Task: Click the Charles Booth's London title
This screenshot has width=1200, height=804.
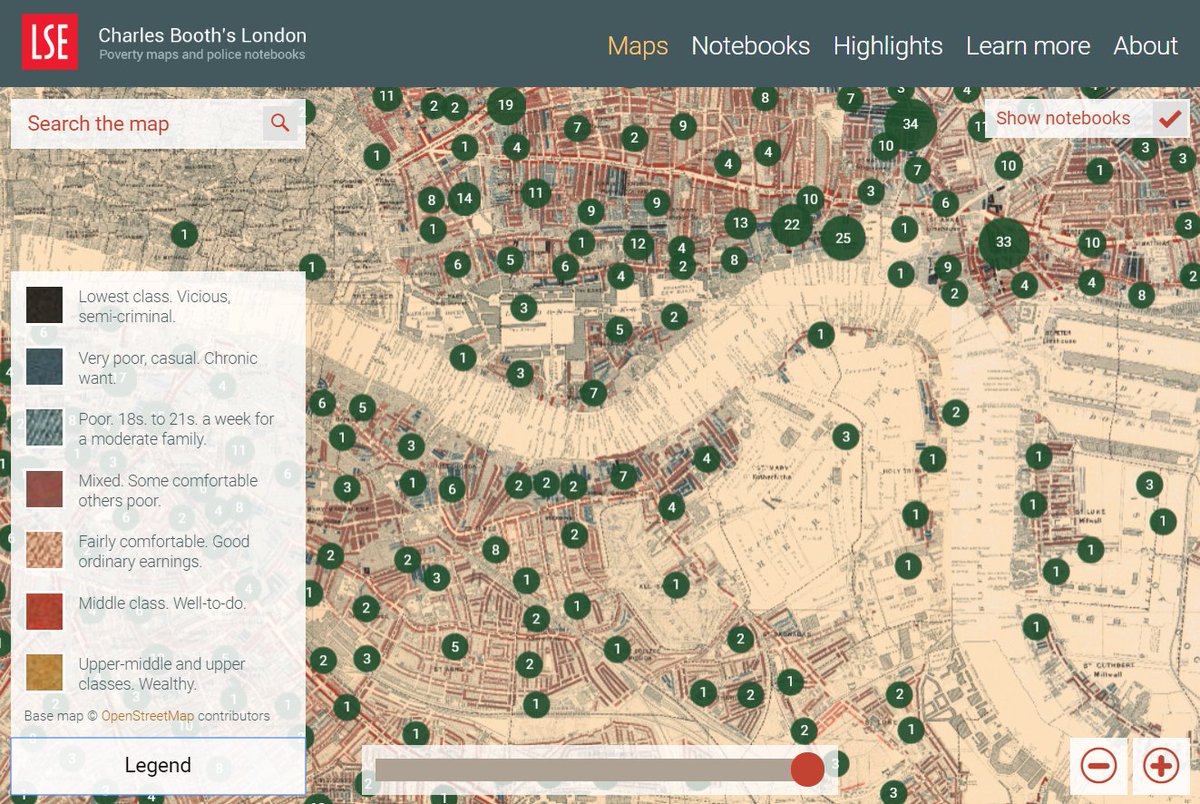Action: [202, 35]
